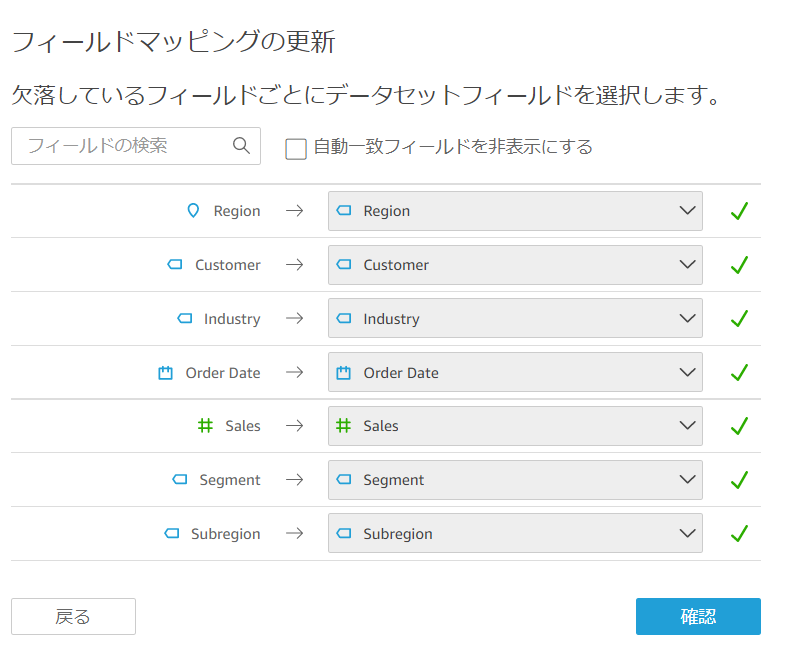Open the Sales mapping dropdown

pyautogui.click(x=515, y=426)
